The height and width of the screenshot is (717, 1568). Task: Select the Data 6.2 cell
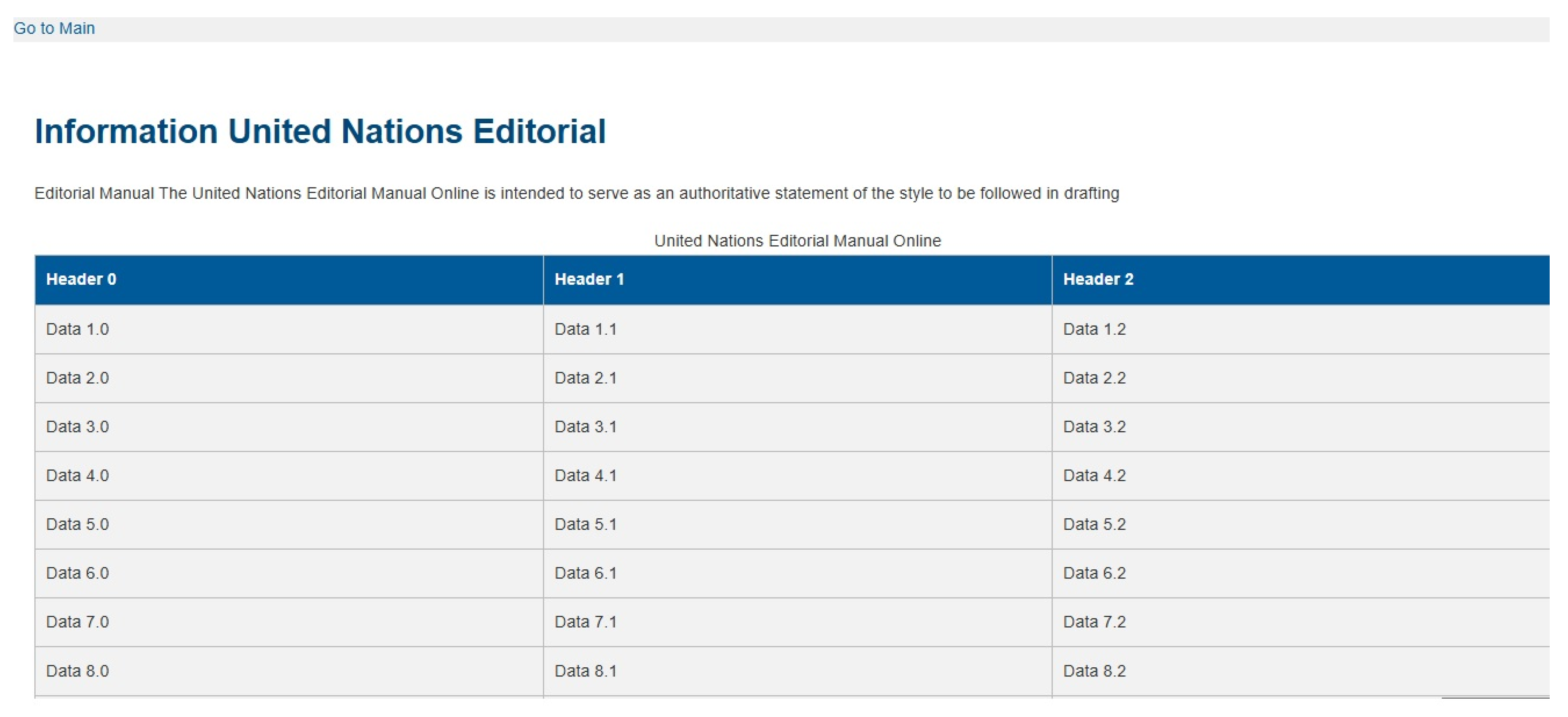[x=1301, y=574]
